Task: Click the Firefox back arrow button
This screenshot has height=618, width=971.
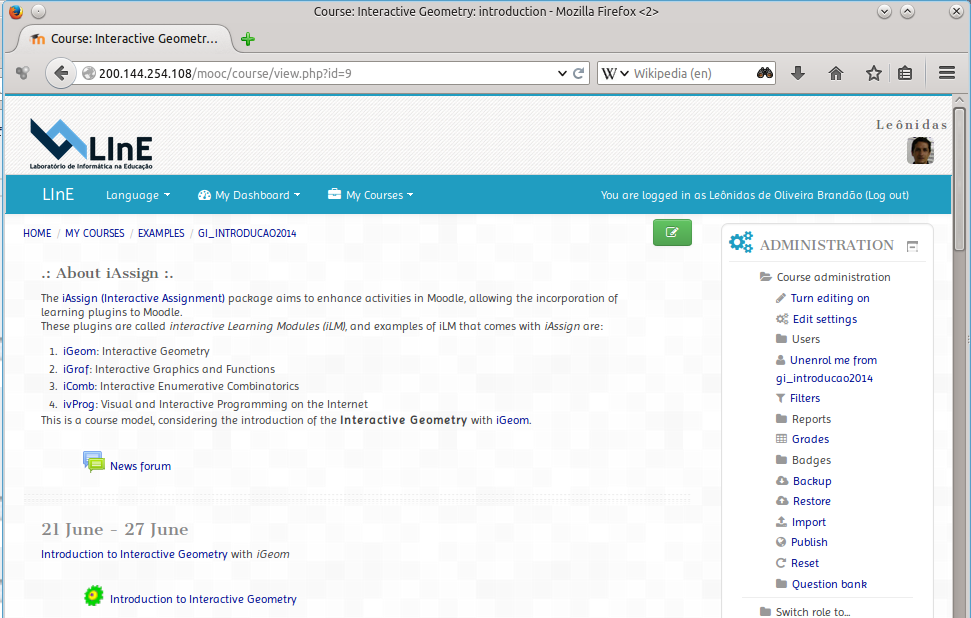Action: [x=60, y=73]
